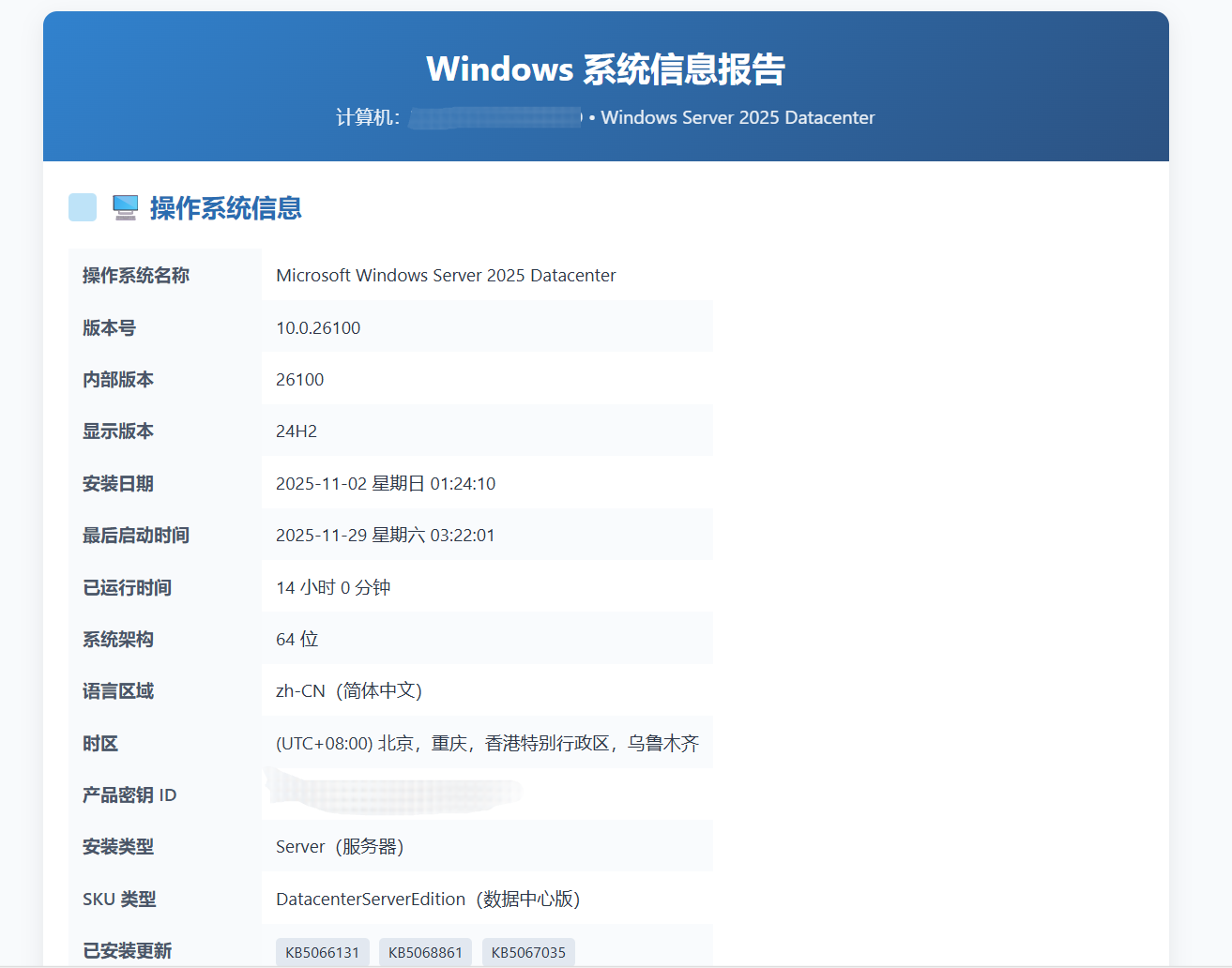Screen dimensions: 1232x968
Task: Click the Microsoft Windows Server 2025 Datacenter value
Action: (446, 275)
